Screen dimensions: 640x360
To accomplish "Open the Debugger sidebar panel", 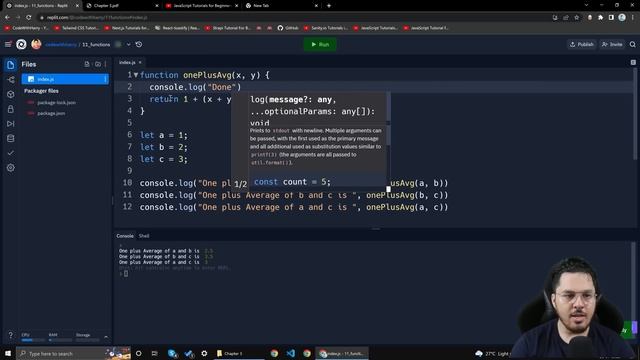I will [x=11, y=124].
